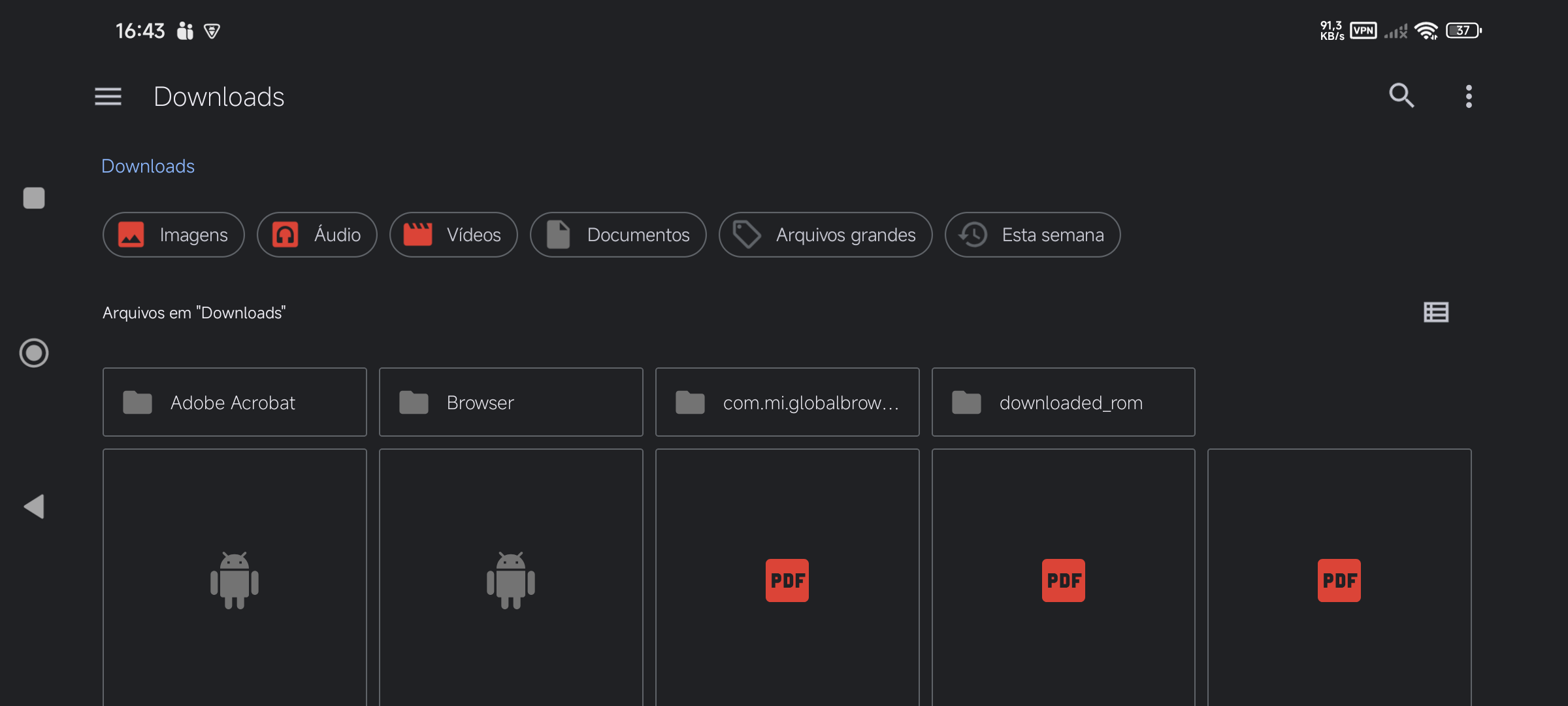Tap the VPN status bar indicator
This screenshot has width=1568, height=706.
pyautogui.click(x=1364, y=31)
